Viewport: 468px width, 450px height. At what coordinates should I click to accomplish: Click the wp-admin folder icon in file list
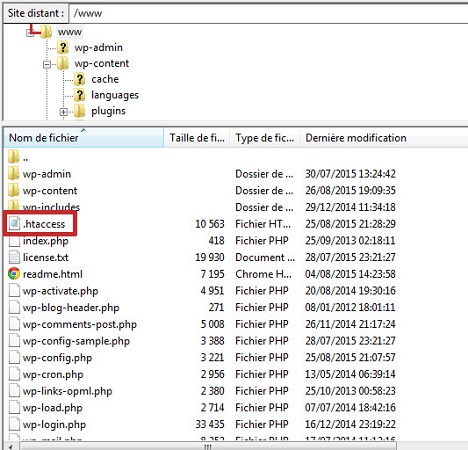14,174
